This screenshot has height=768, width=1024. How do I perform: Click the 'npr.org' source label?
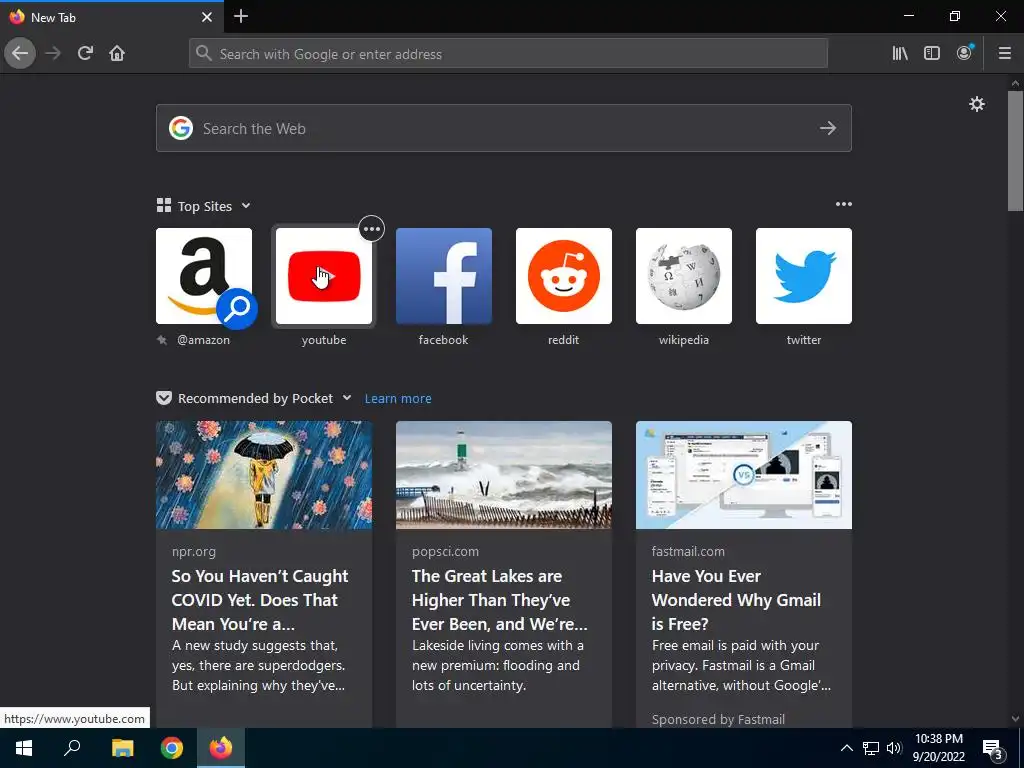click(x=193, y=551)
